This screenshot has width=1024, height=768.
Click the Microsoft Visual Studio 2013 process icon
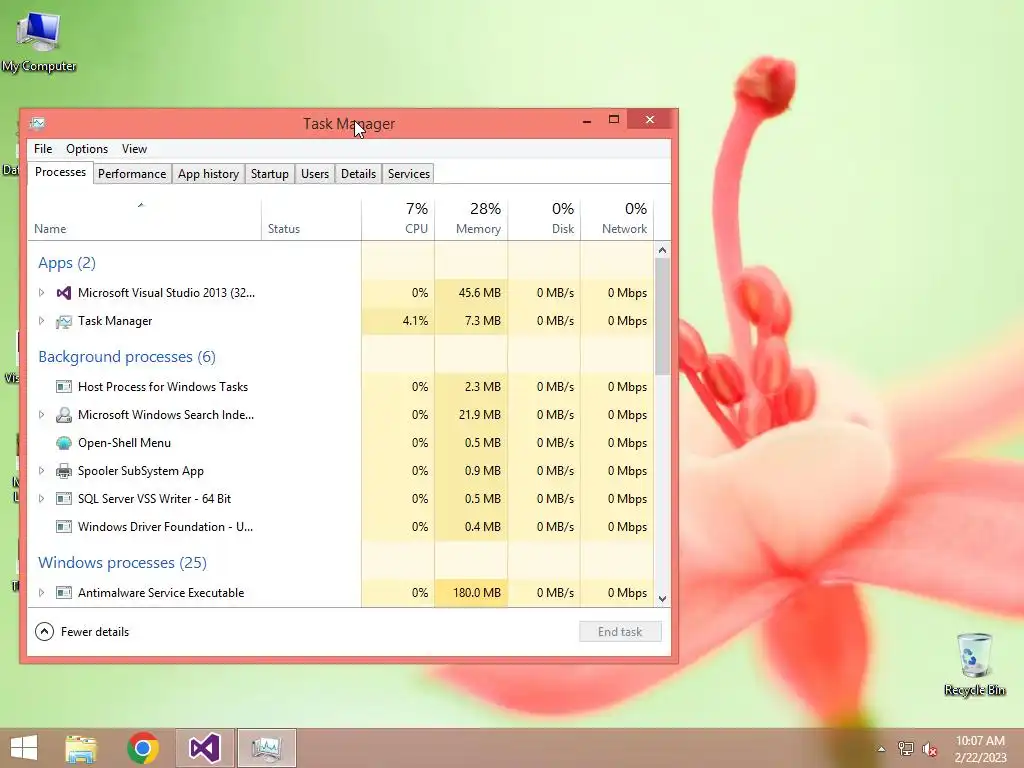(63, 293)
